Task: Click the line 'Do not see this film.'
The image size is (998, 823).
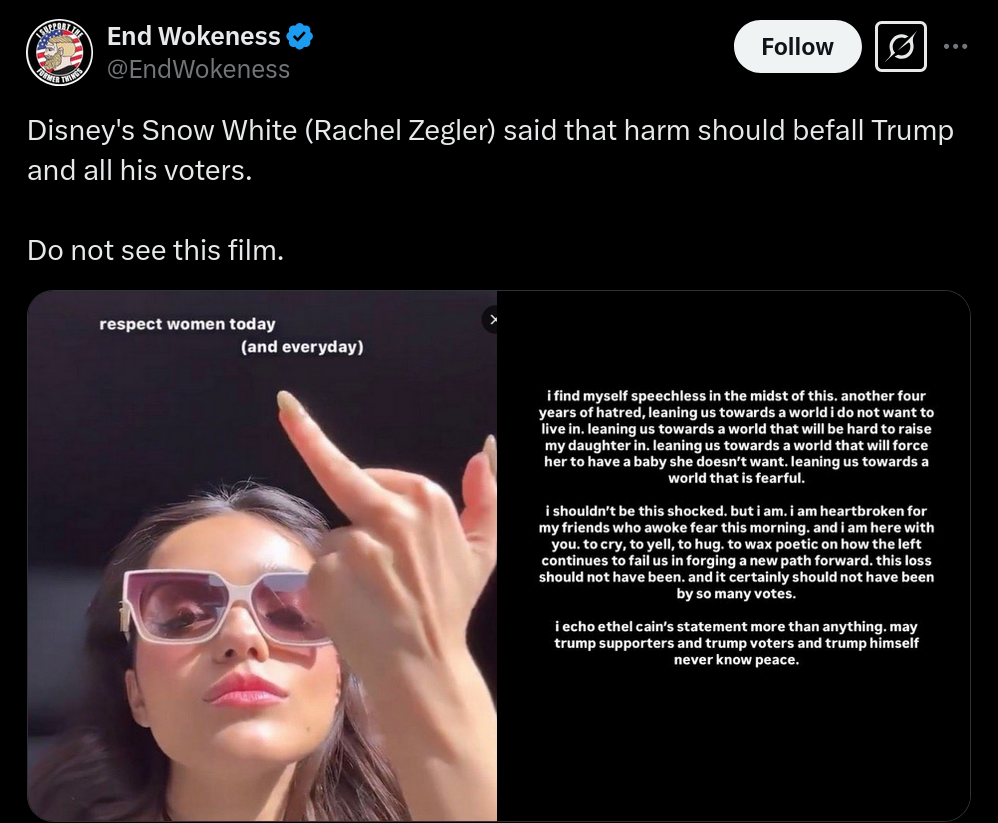Action: coord(155,251)
